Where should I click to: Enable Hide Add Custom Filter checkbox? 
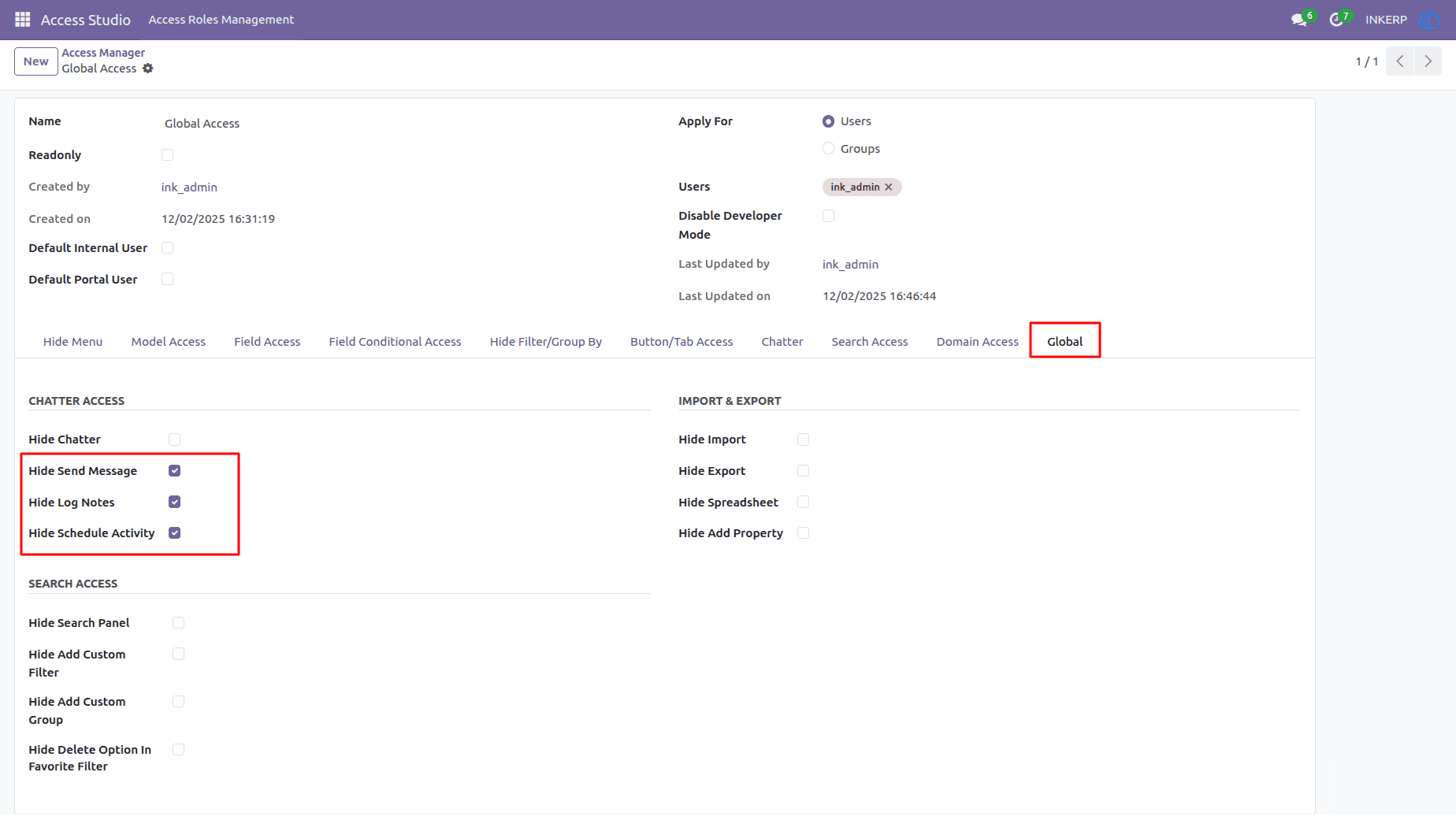178,654
